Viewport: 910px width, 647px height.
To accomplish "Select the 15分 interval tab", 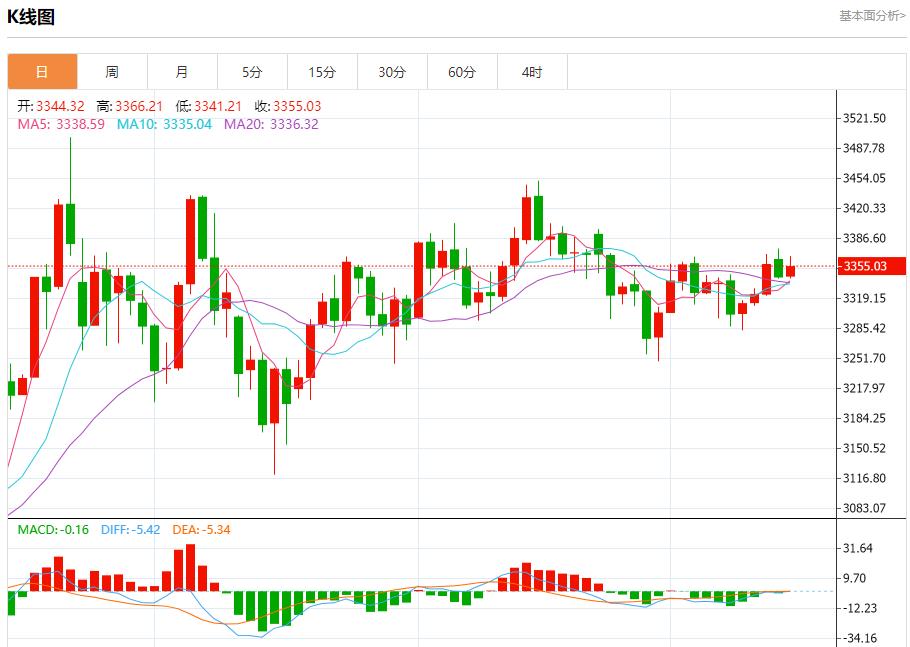I will [322, 72].
